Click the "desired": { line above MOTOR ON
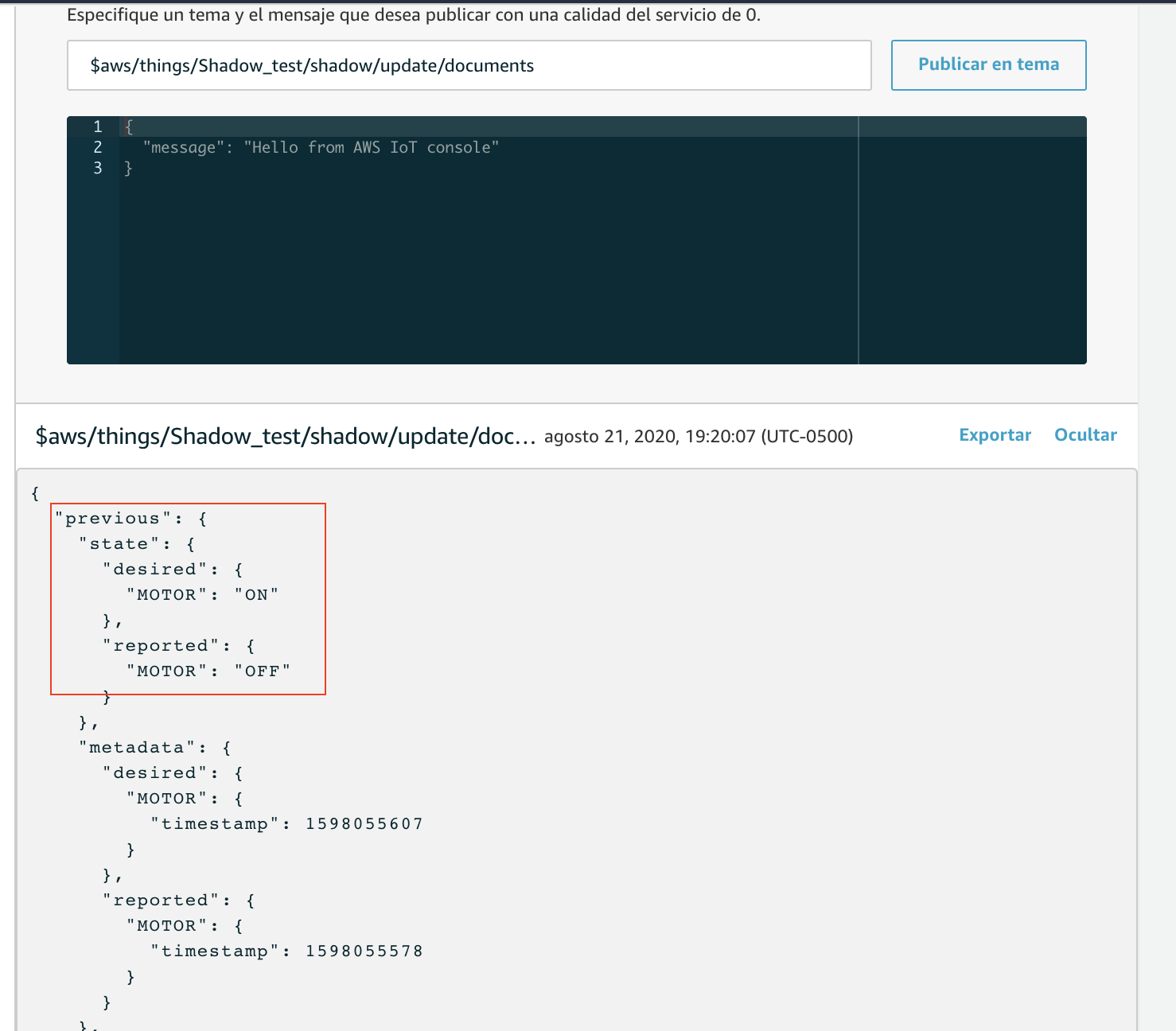Image resolution: width=1176 pixels, height=1031 pixels. pyautogui.click(x=173, y=570)
